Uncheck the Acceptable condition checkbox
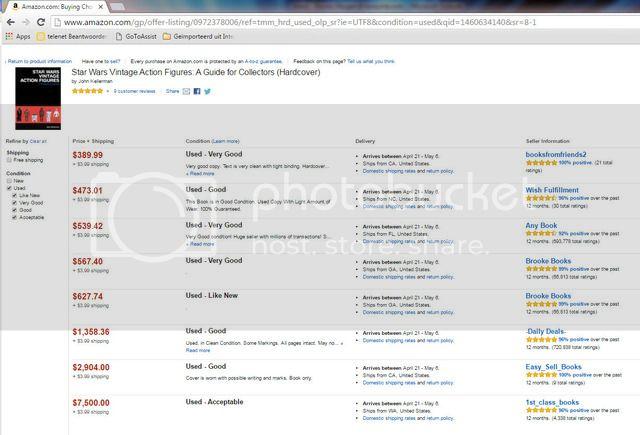Screen dimensions: 640x435 coord(14,218)
